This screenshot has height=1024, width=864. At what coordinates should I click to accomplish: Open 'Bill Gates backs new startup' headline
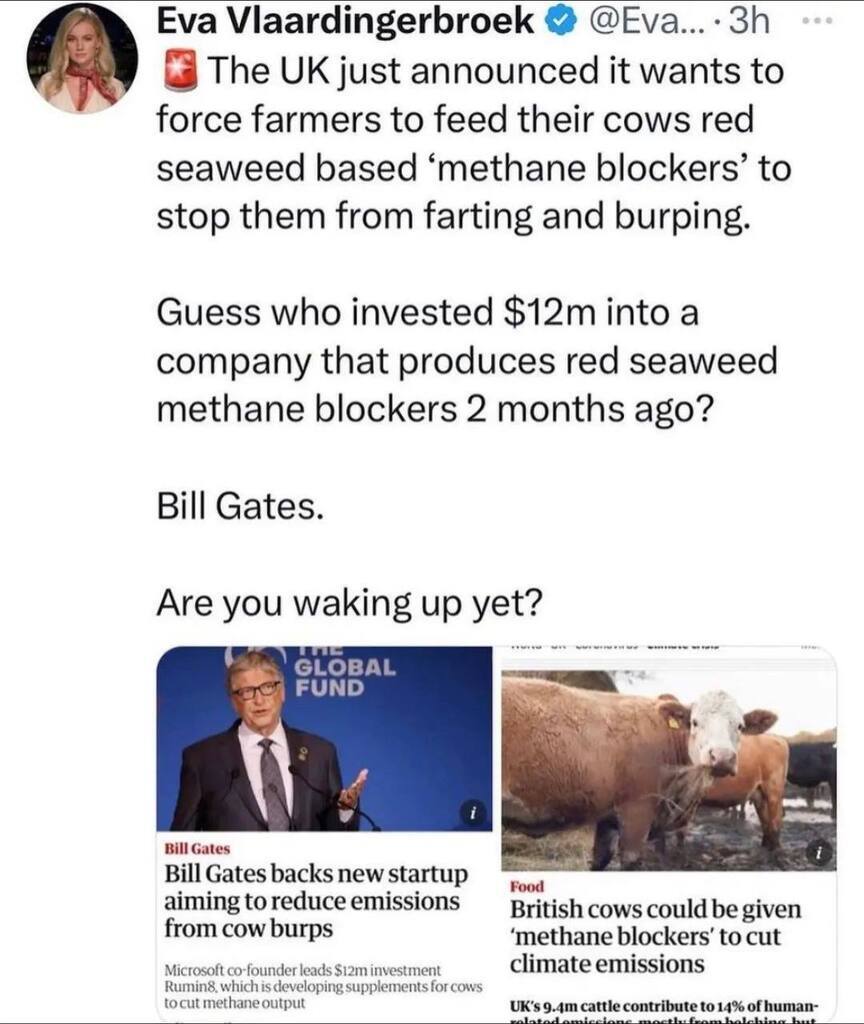pos(314,901)
